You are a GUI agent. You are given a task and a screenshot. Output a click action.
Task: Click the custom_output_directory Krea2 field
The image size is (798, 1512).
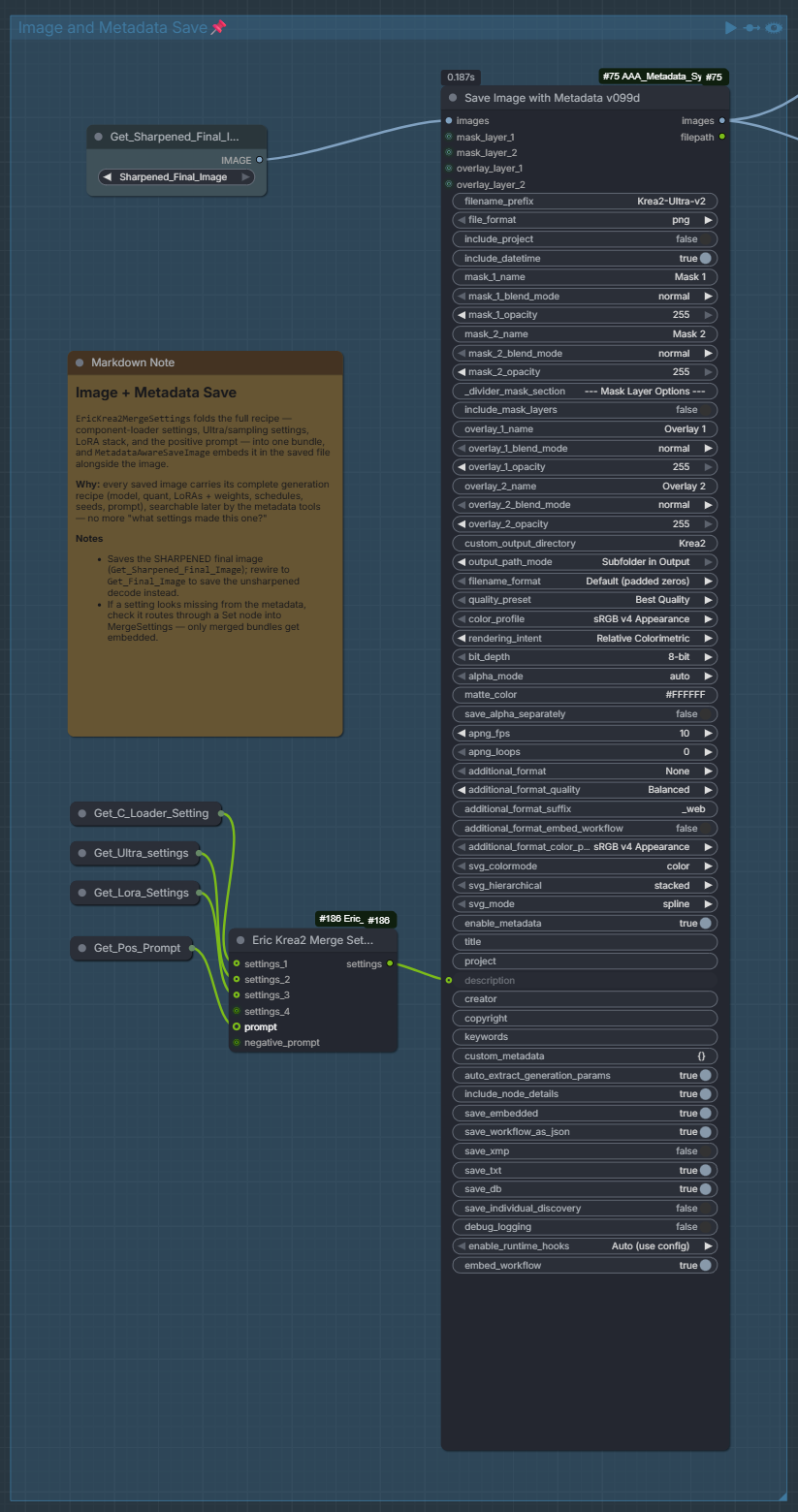coord(585,544)
